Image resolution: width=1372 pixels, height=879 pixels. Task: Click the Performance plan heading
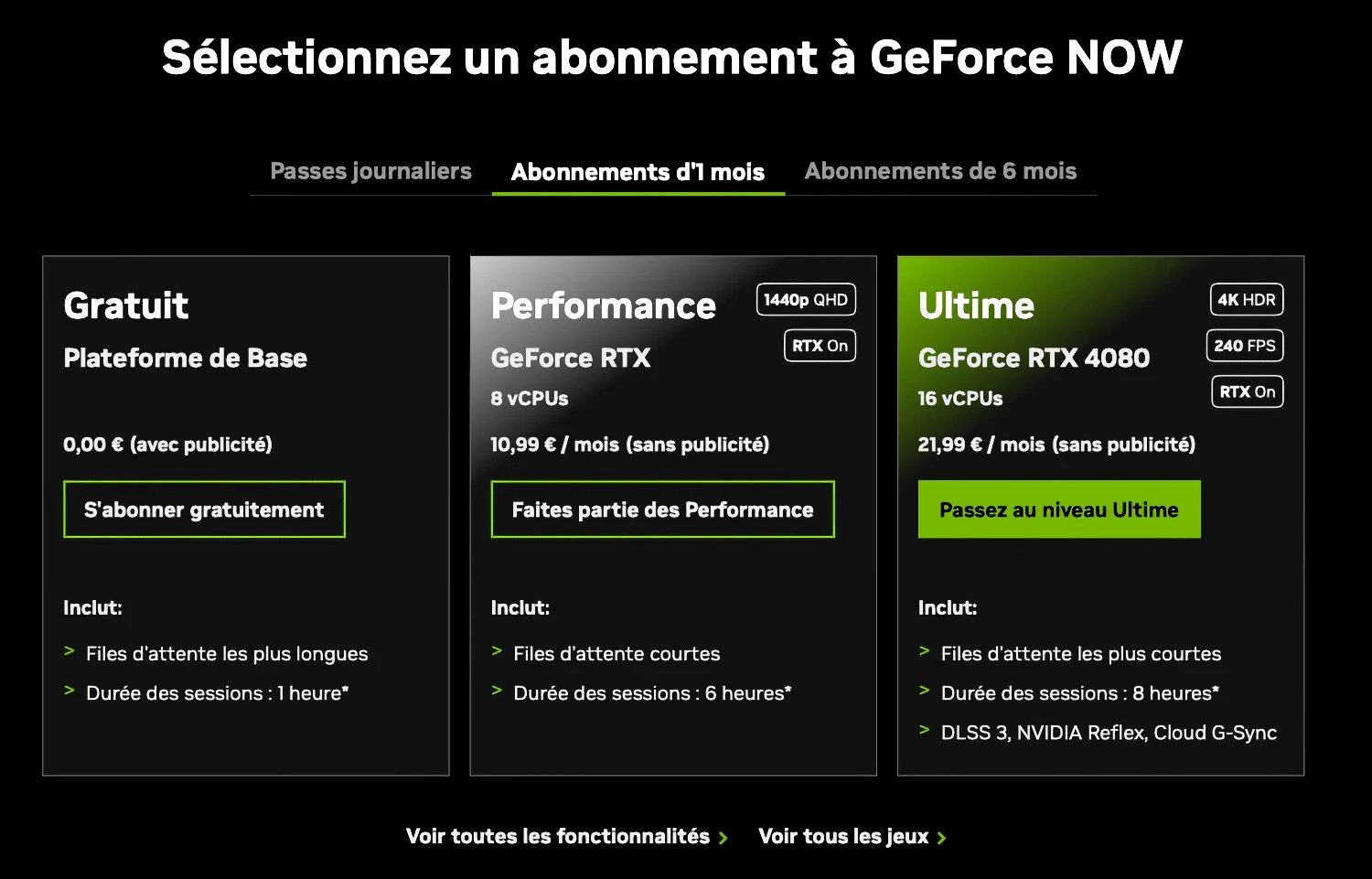603,306
